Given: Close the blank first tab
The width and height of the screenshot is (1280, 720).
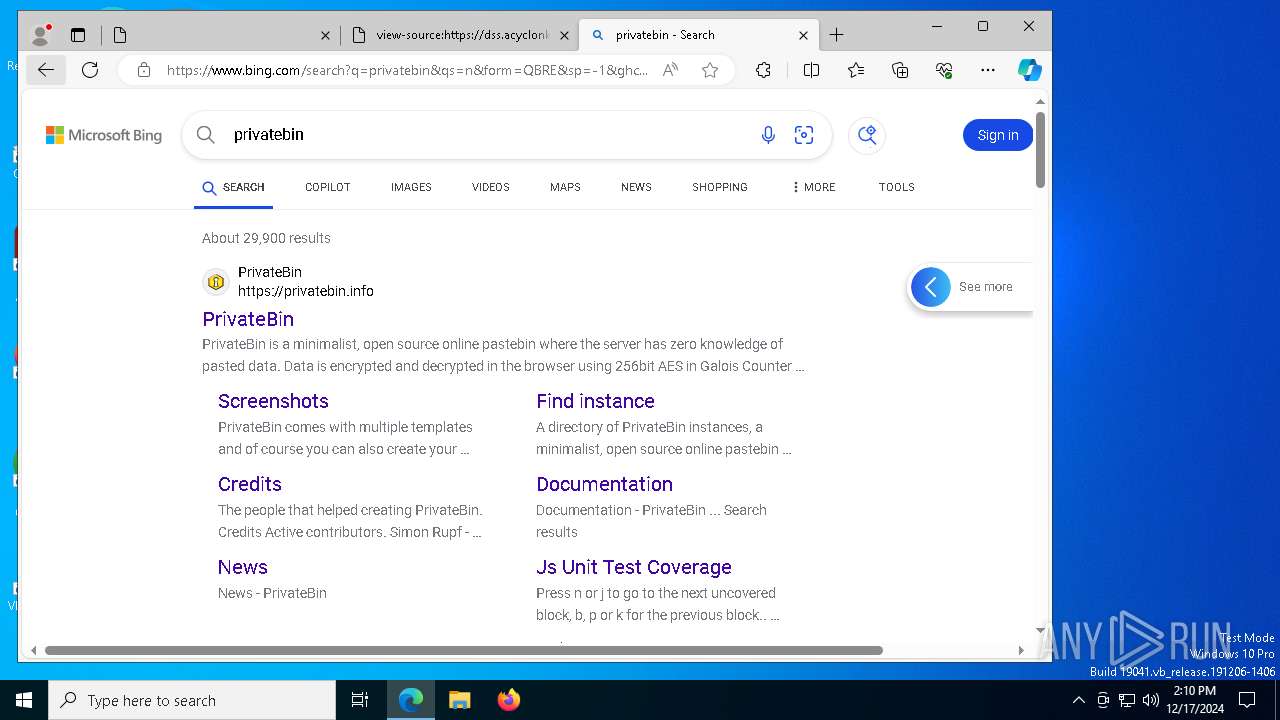Looking at the screenshot, I should 325,35.
